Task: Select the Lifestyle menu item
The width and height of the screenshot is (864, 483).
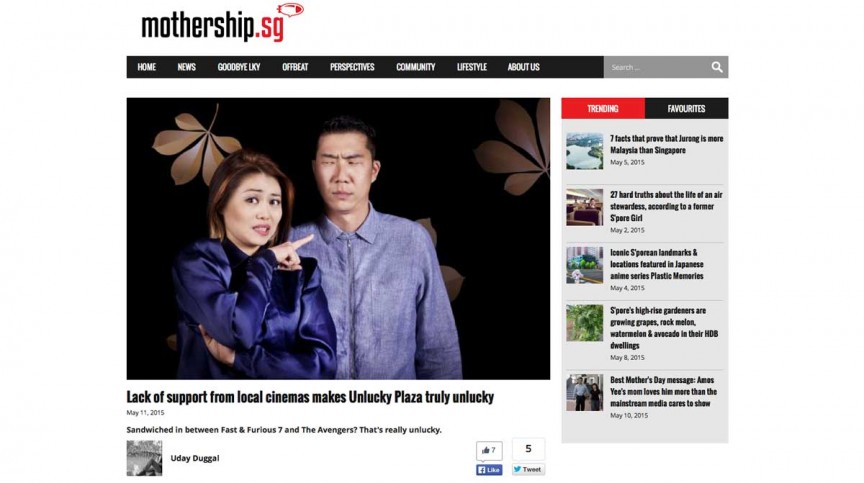Action: pos(472,67)
